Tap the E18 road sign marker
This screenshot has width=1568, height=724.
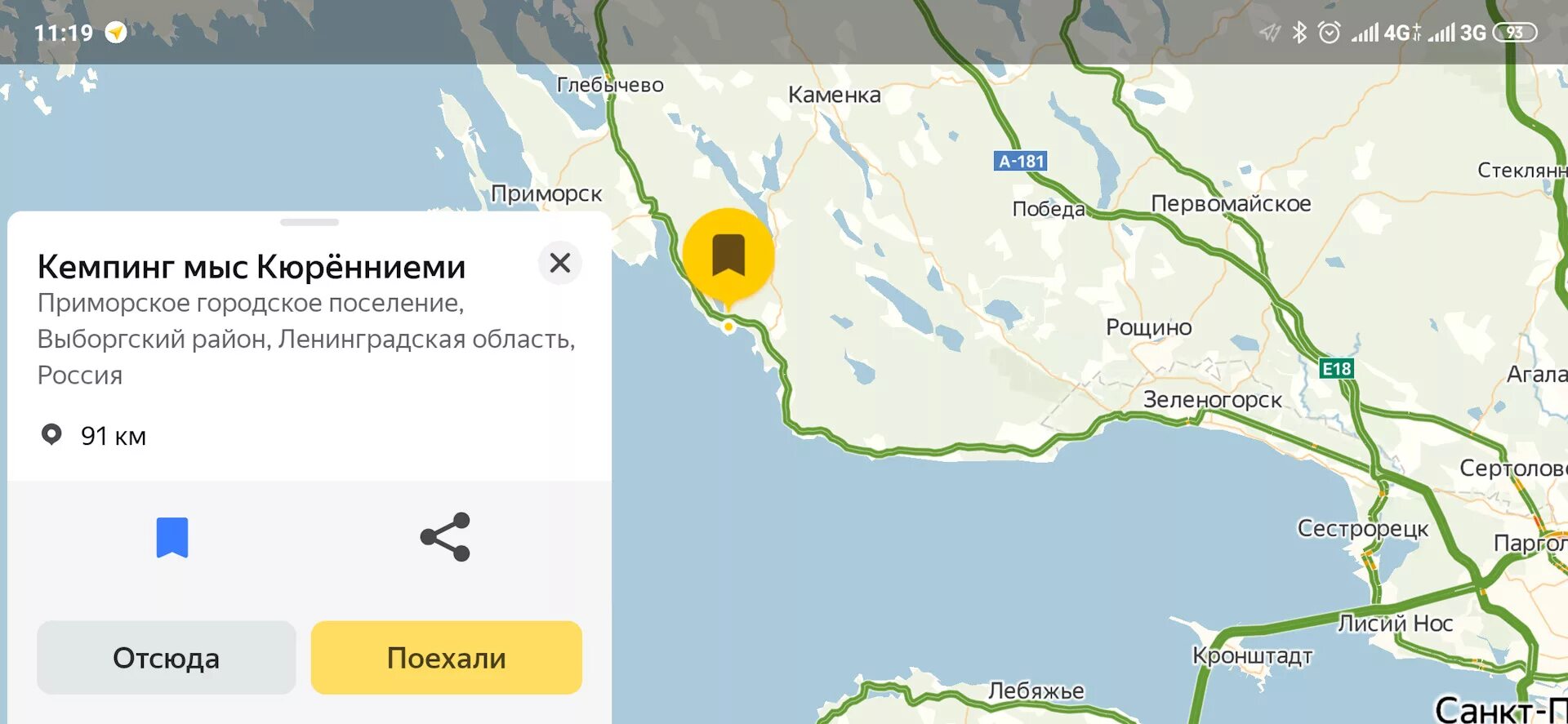[x=1337, y=369]
